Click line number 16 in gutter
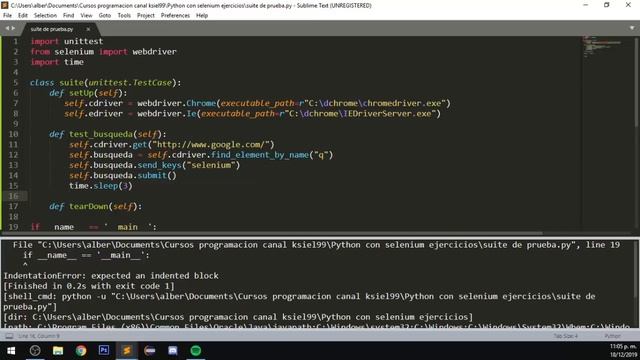Viewport: 640px width, 360px height. click(13, 196)
